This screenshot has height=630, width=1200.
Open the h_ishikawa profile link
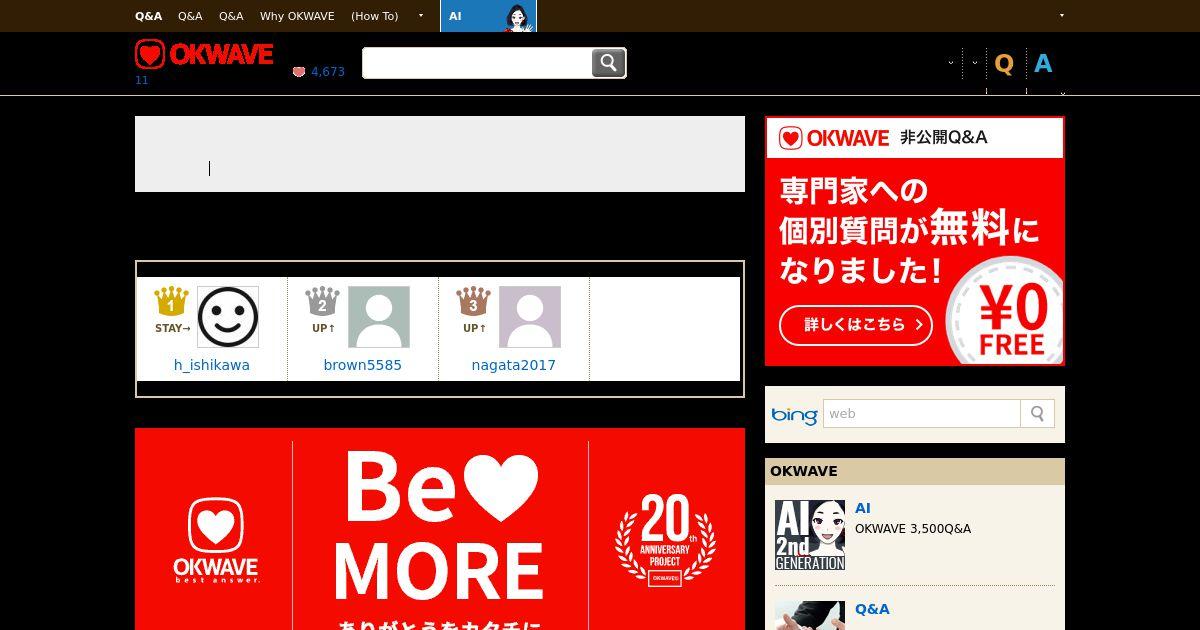[x=212, y=365]
